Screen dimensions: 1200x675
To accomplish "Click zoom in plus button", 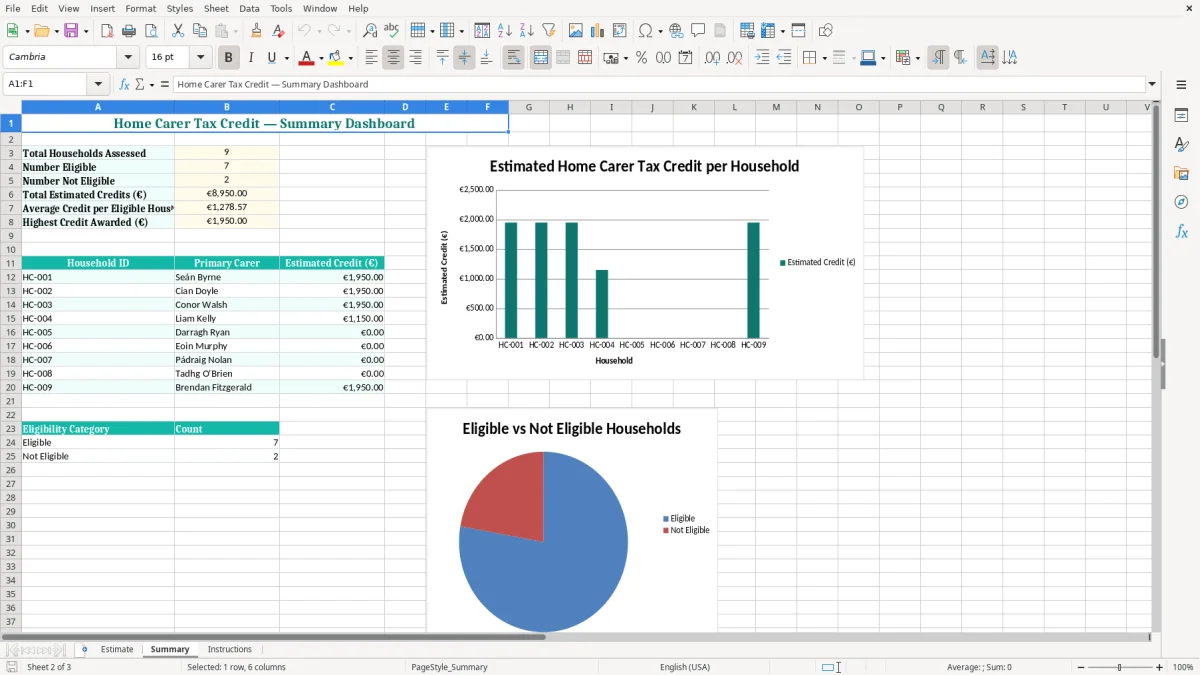I will [x=1160, y=667].
